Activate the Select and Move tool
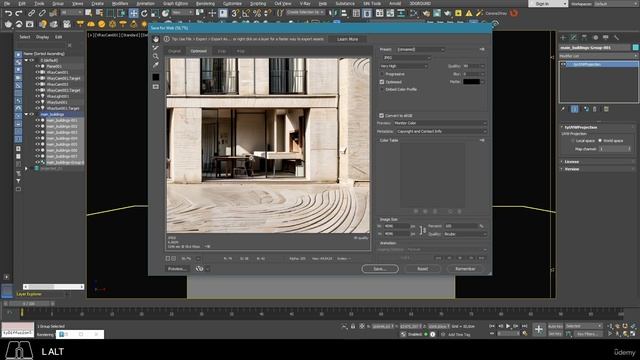 133,13
